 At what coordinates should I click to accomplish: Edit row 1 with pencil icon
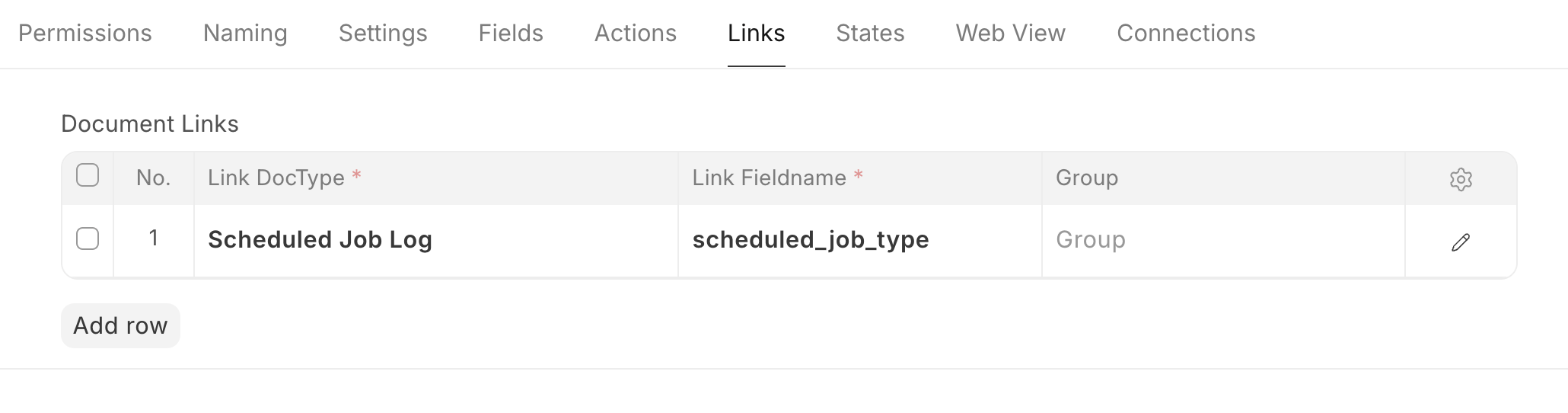1460,242
